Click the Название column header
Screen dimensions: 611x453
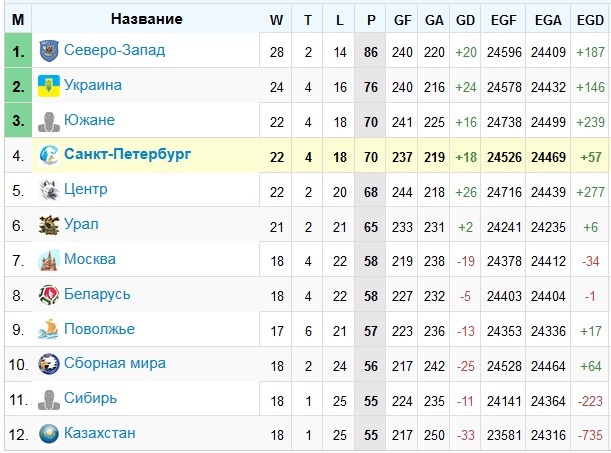point(147,19)
